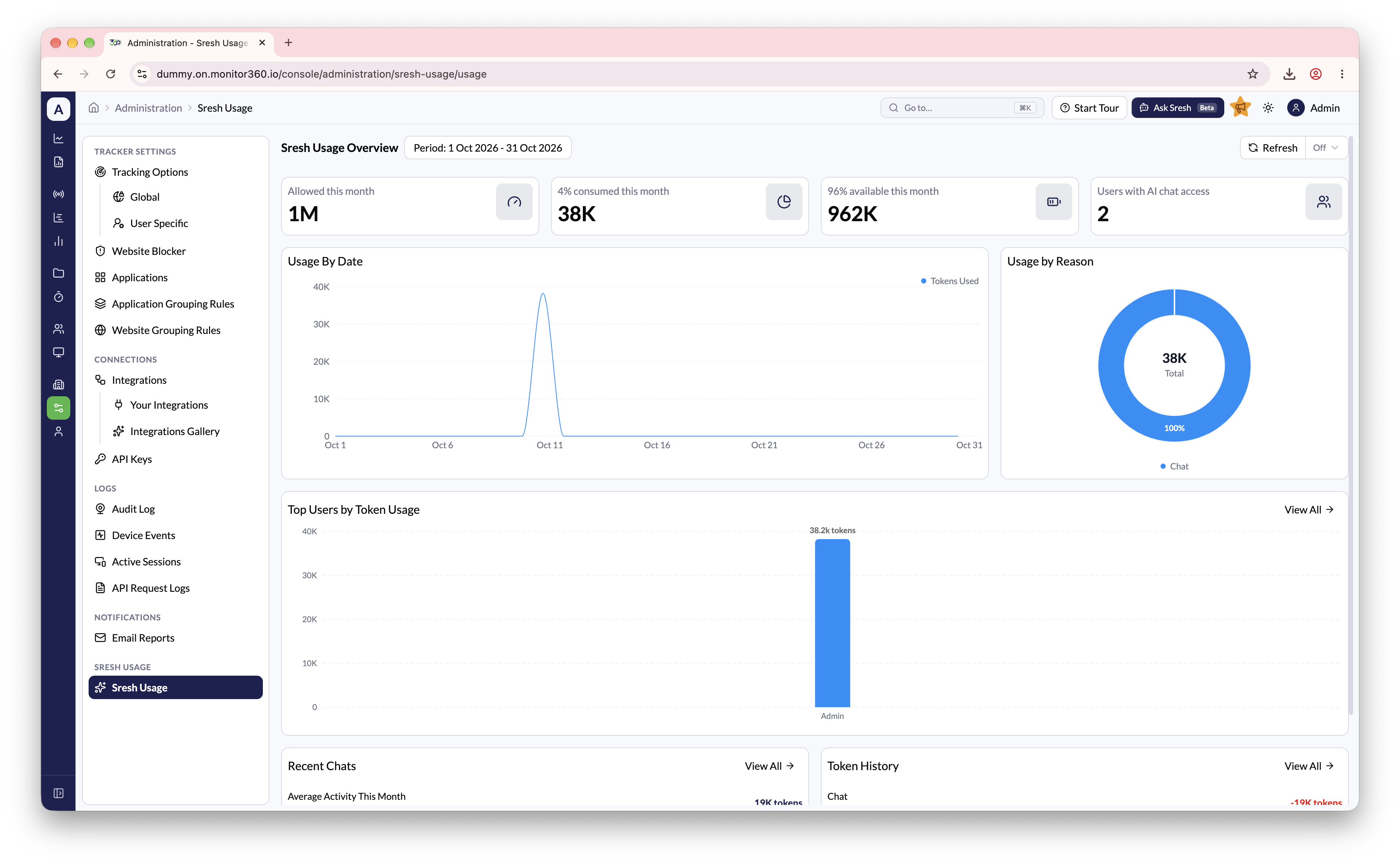Open the Period date range selector
1400x865 pixels.
click(x=487, y=148)
